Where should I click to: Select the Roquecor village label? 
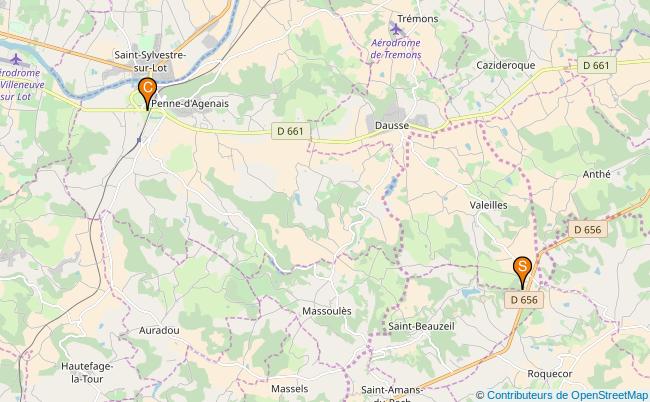point(550,373)
